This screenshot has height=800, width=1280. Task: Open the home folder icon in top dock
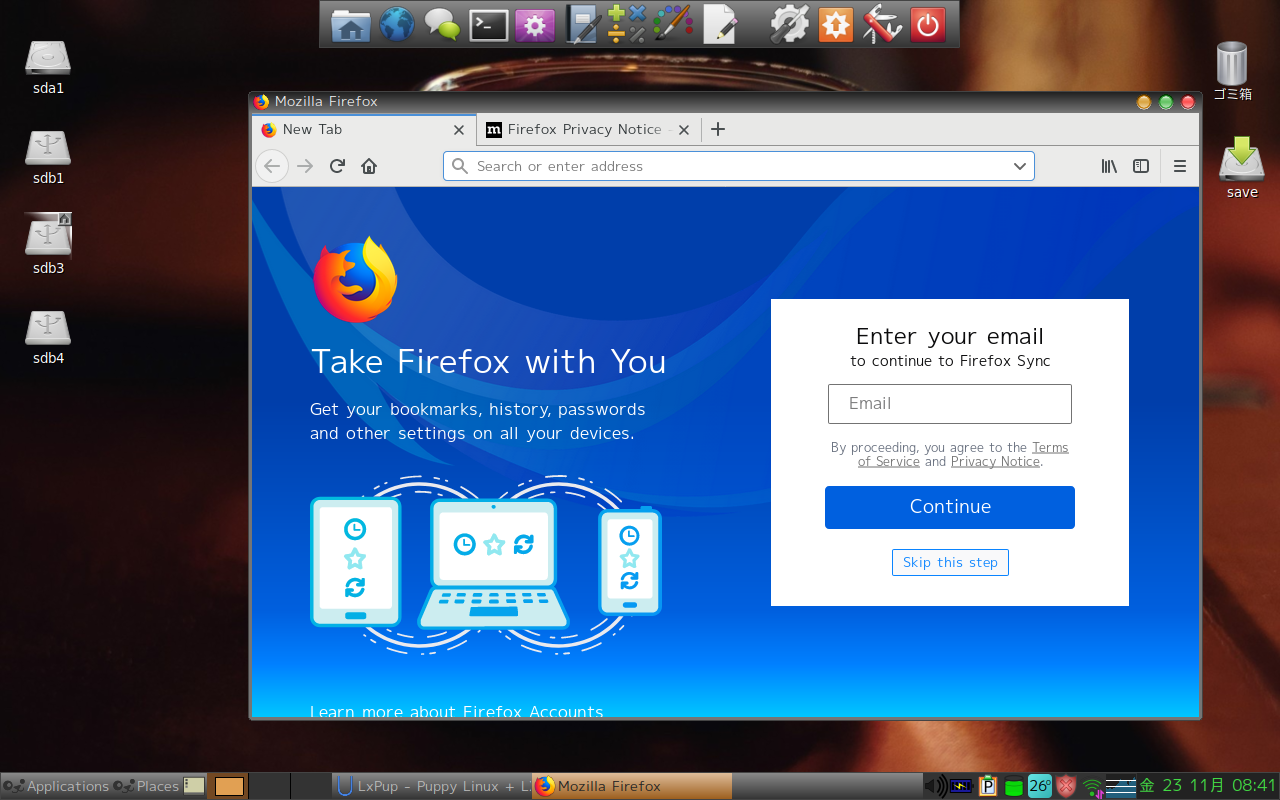tap(350, 24)
